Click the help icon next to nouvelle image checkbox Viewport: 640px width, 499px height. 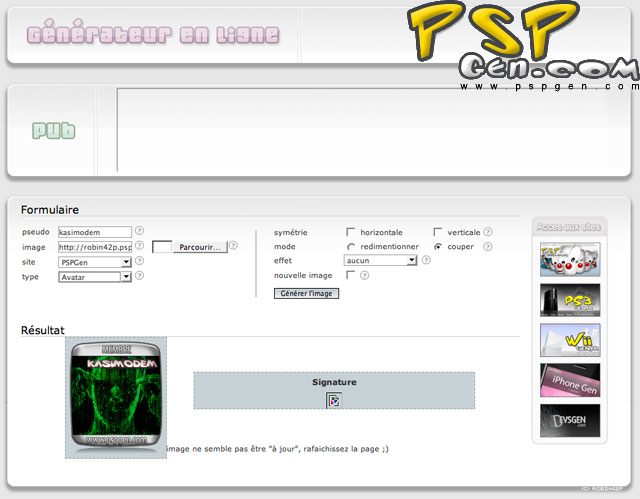[x=364, y=275]
